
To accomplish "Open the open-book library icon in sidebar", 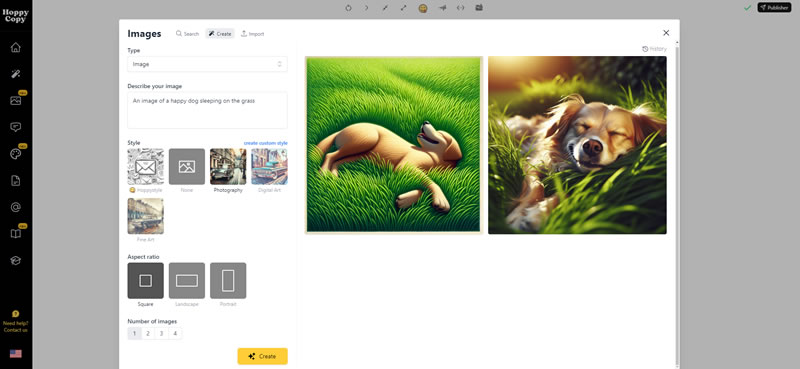I will tap(16, 233).
